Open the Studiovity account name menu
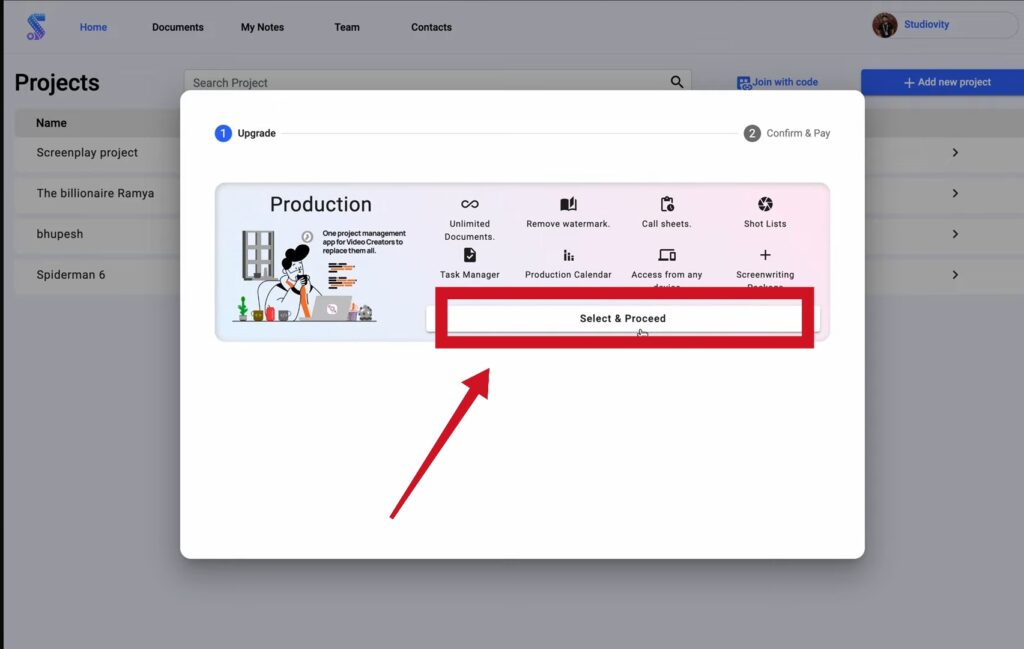The image size is (1024, 649). tap(926, 25)
